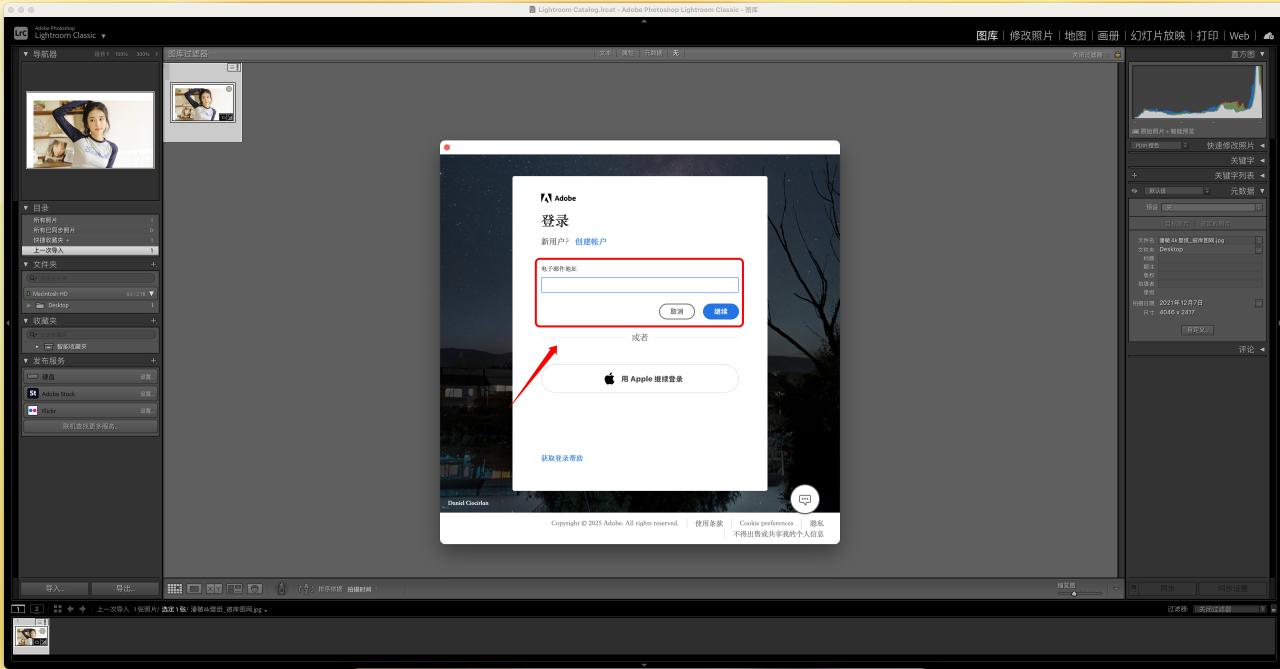
Task: Select Compare view XY icon
Action: click(215, 588)
